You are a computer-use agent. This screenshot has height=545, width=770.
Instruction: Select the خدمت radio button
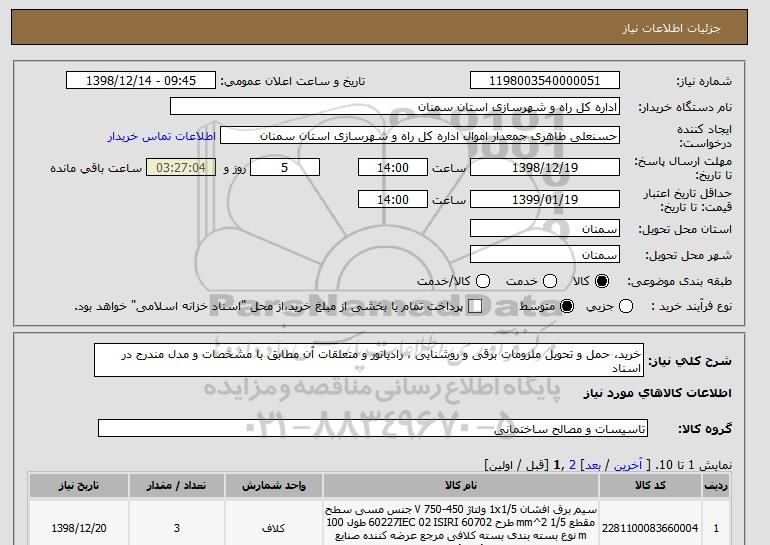click(x=550, y=281)
